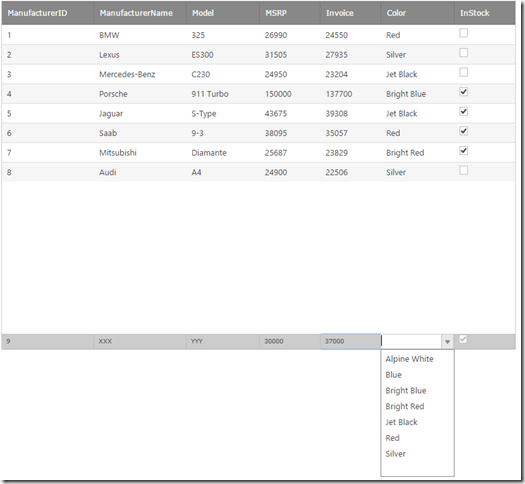Choose Silver in the dropdown list

(417, 454)
